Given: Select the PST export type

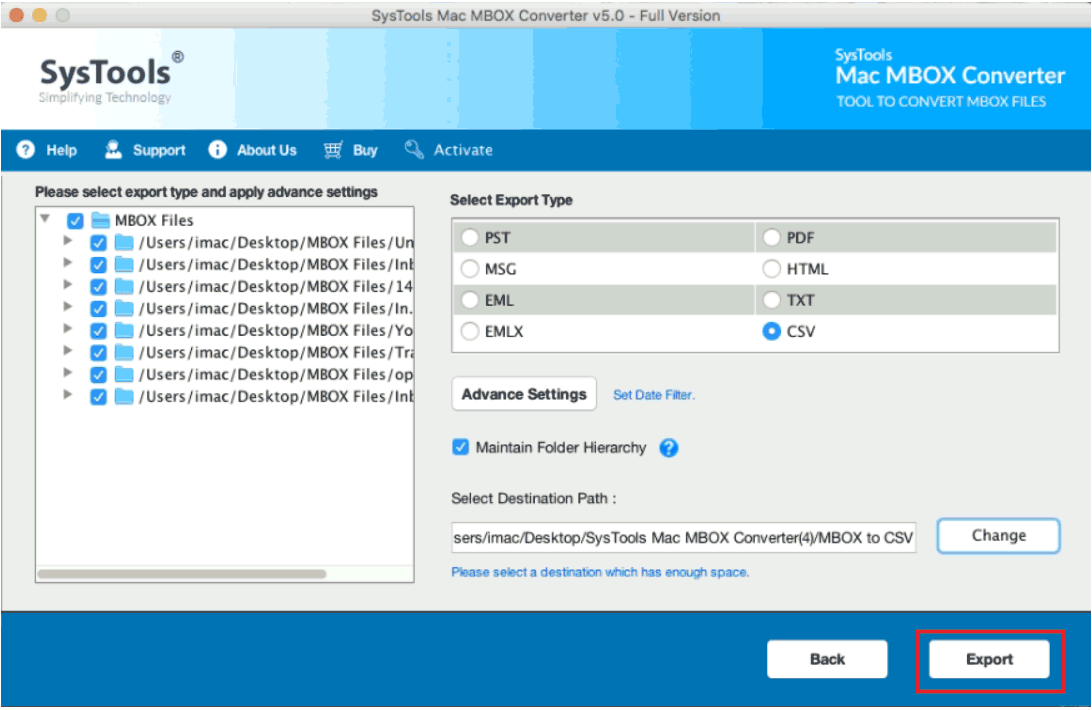Looking at the screenshot, I should (470, 238).
